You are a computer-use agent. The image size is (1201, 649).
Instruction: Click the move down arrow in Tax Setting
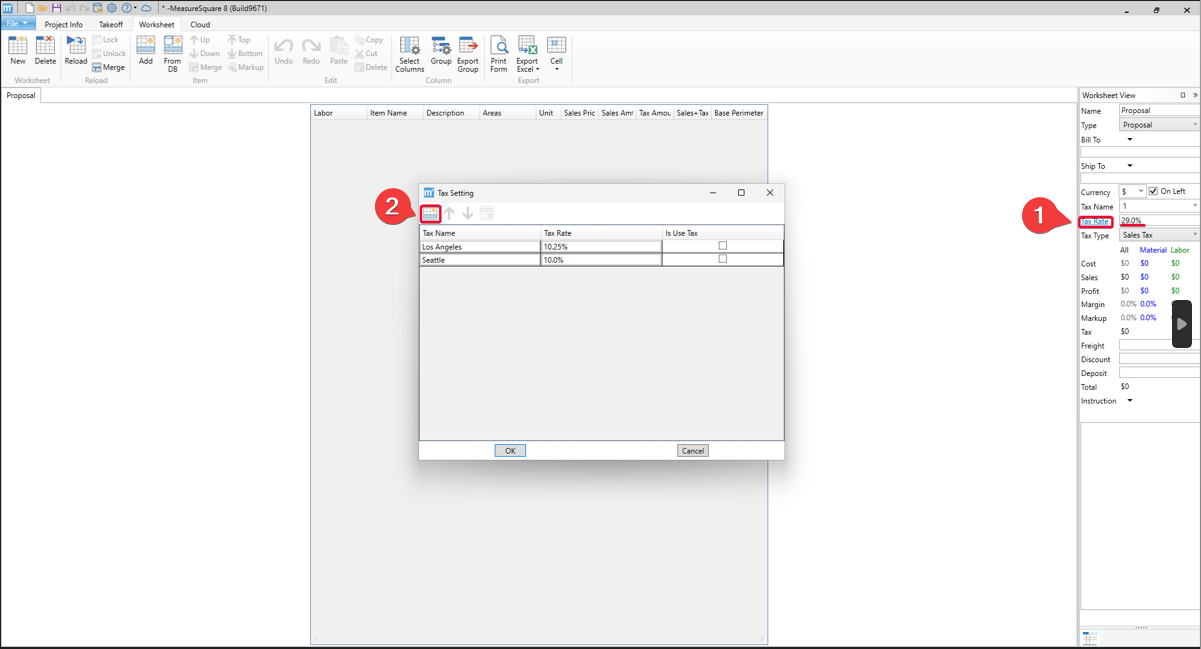(x=467, y=213)
